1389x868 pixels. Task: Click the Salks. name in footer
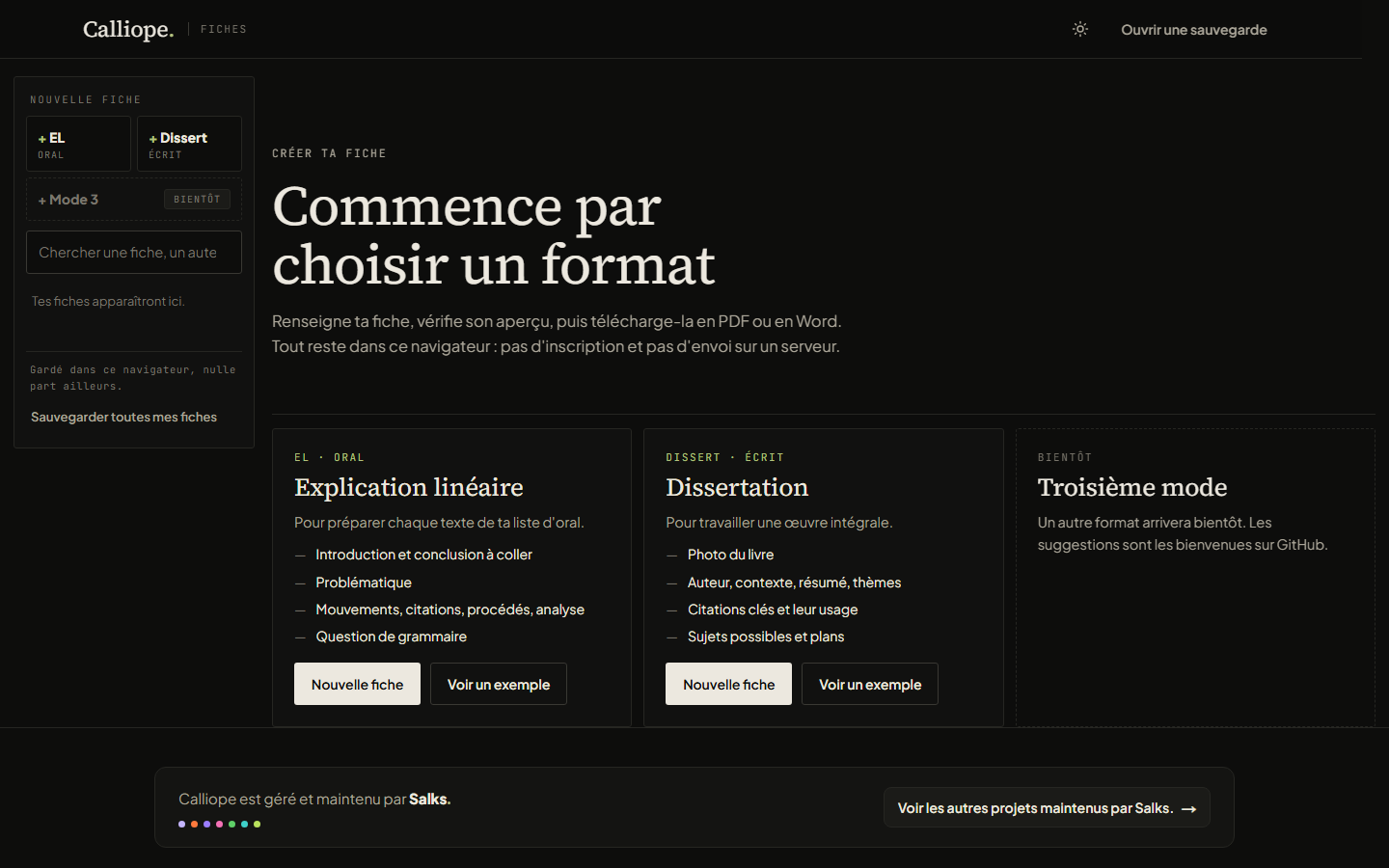pos(430,799)
